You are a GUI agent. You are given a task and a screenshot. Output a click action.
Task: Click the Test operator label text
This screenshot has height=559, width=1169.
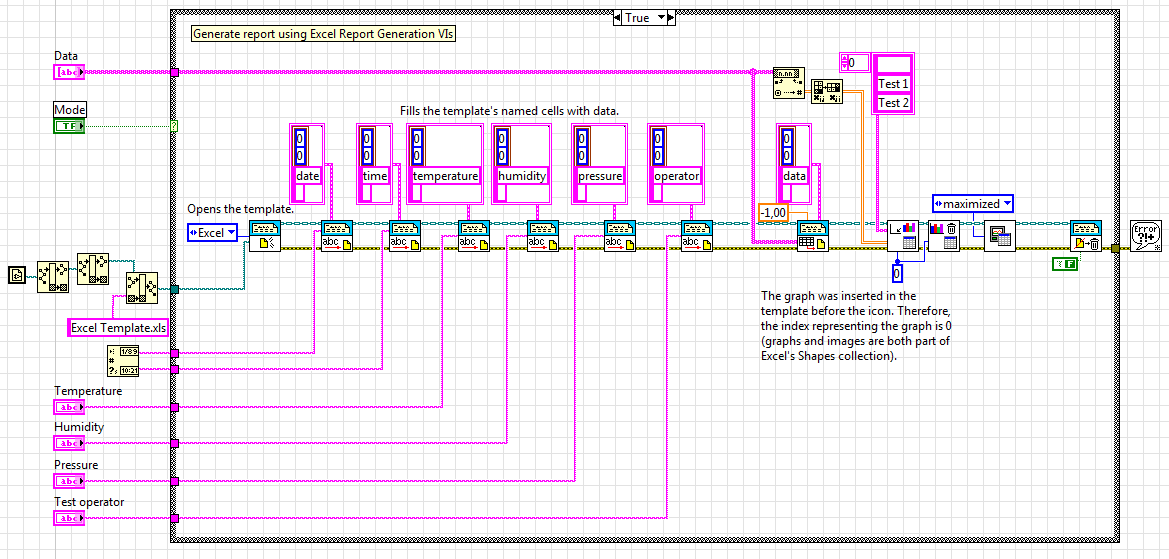coord(89,502)
